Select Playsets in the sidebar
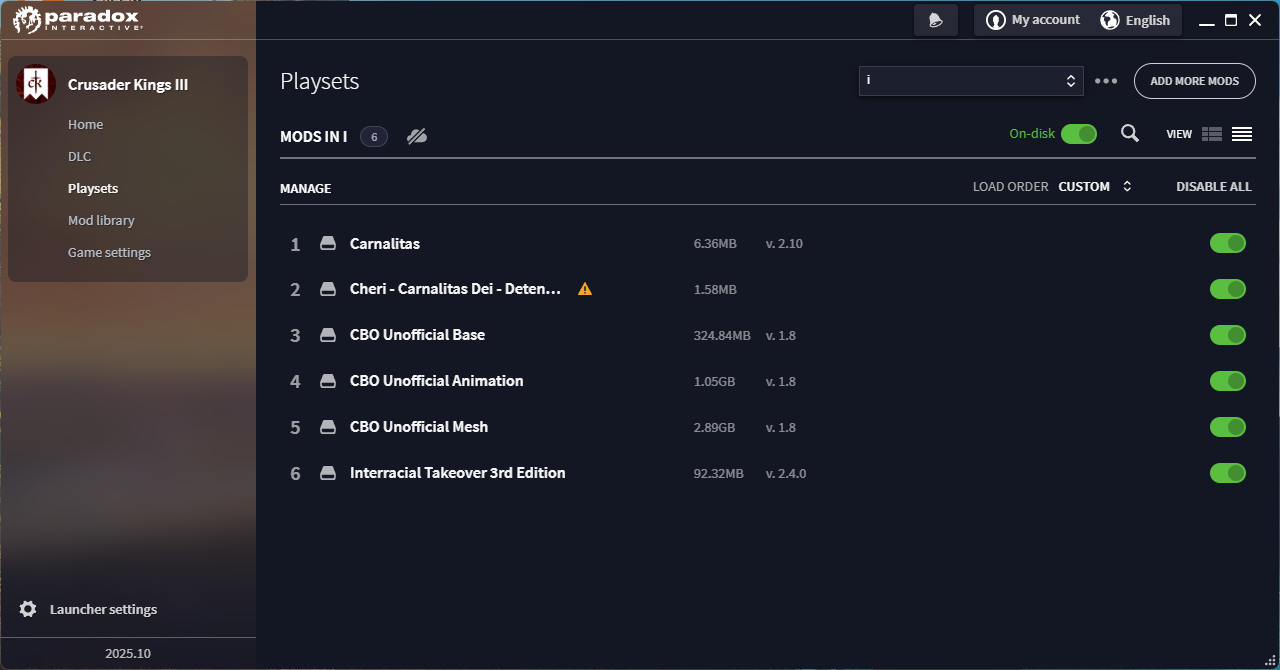Screen dimensions: 1280x670 93,189
